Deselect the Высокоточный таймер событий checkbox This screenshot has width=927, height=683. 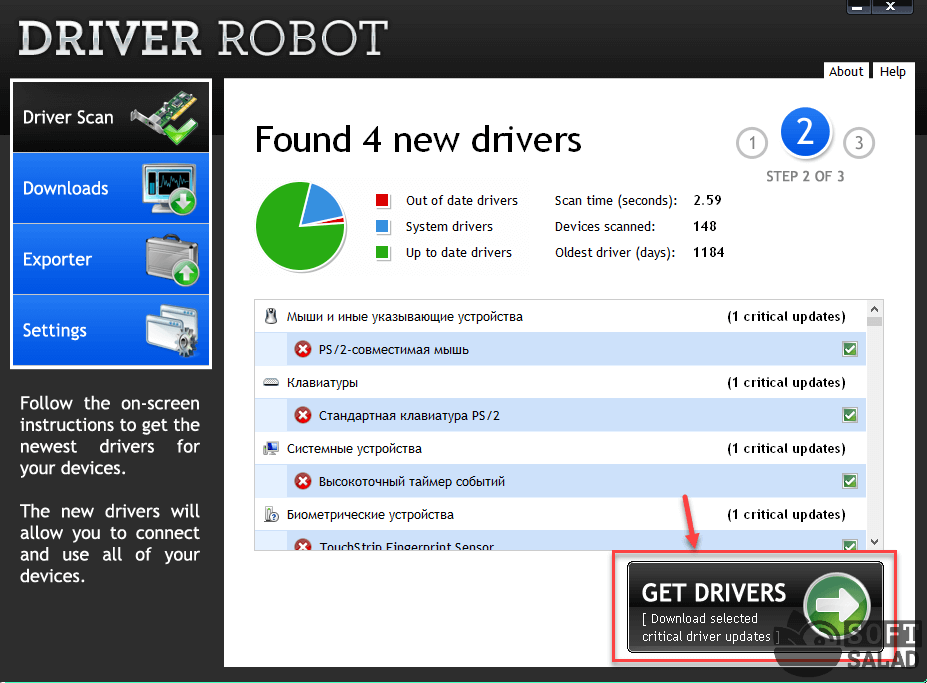849,481
